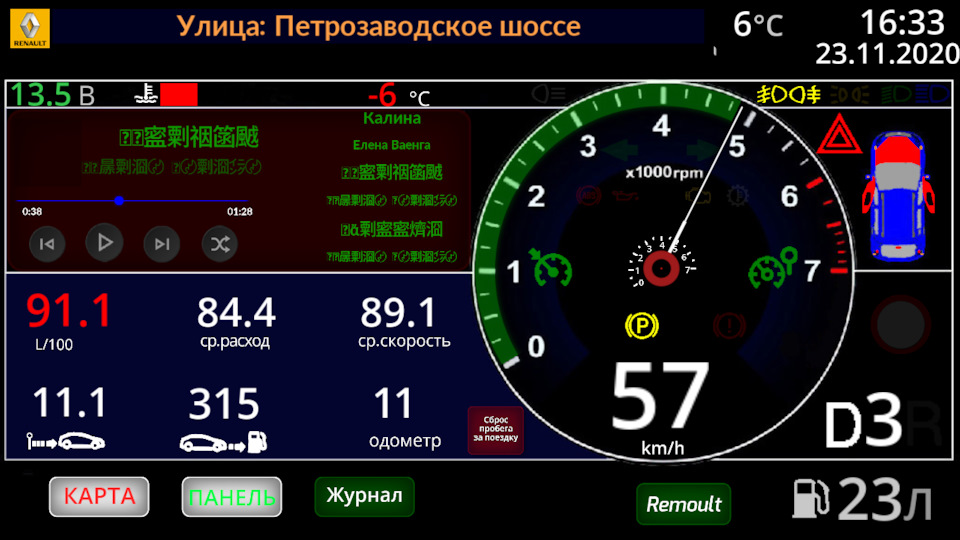Viewport: 960px width, 540px height.
Task: Skip to next track
Action: 162,244
